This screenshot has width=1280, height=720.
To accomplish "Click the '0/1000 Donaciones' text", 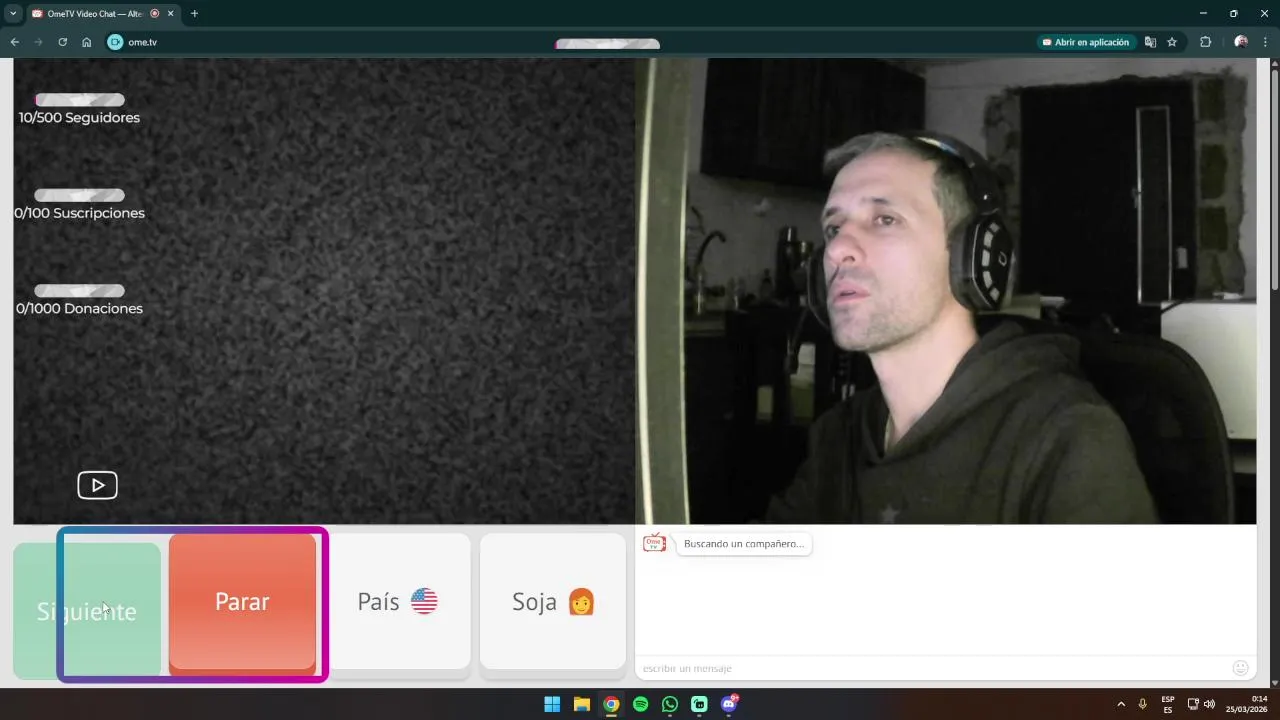I will pyautogui.click(x=79, y=308).
